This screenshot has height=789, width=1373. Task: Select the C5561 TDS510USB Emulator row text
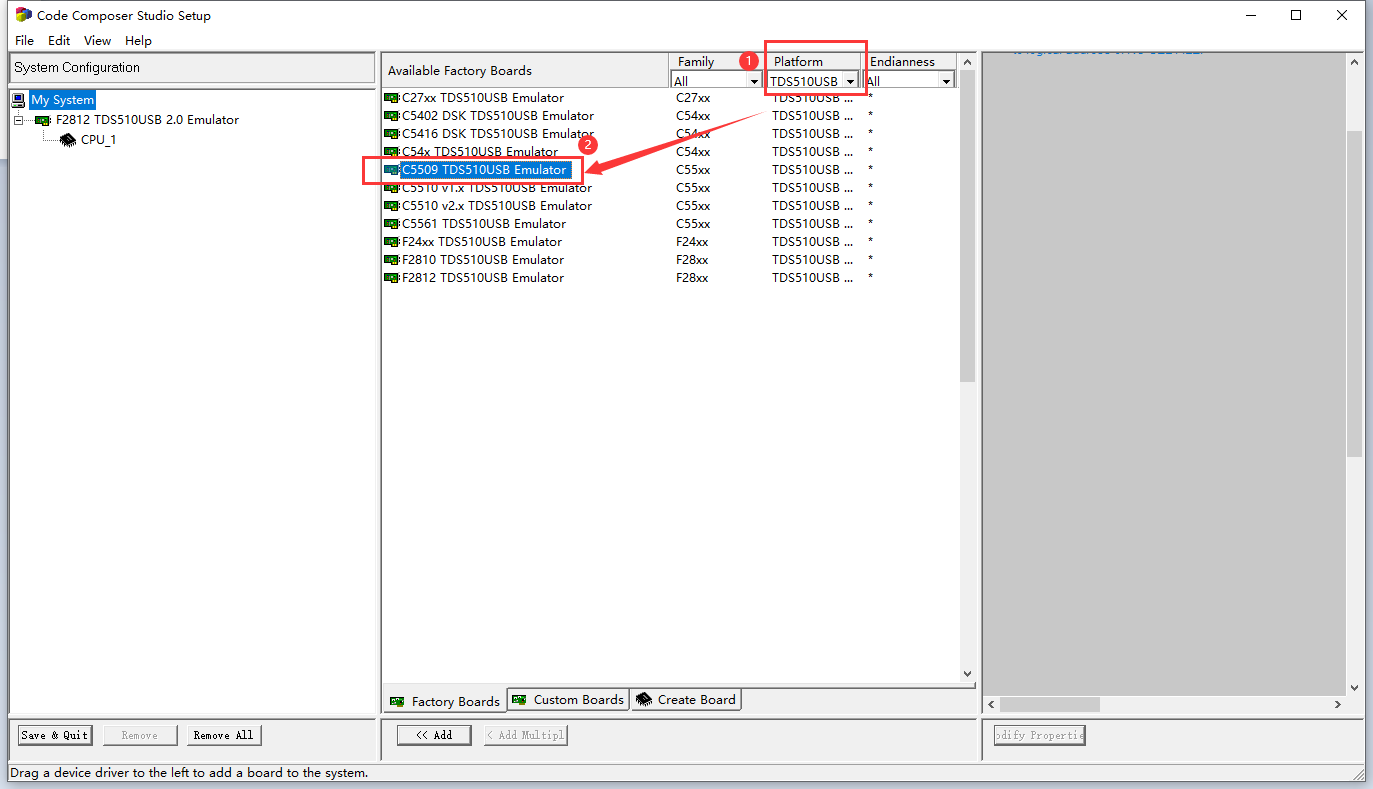click(484, 224)
